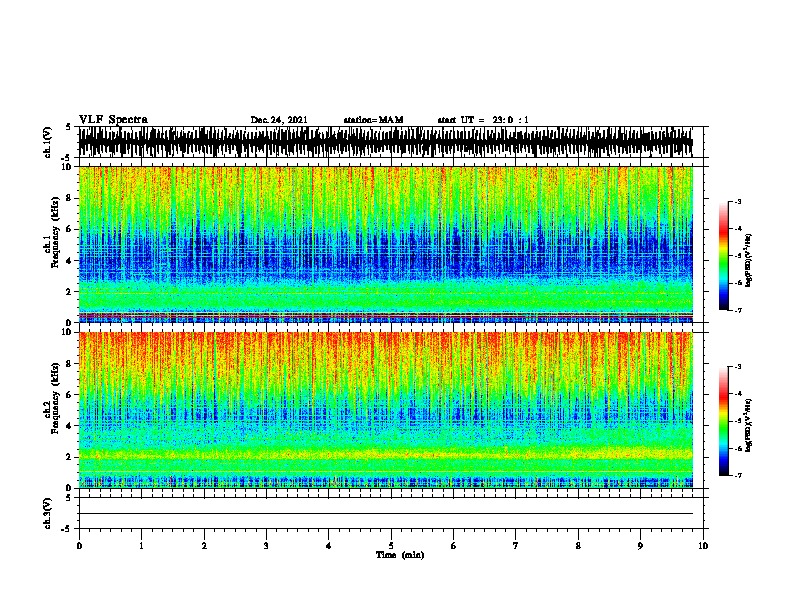The width and height of the screenshot is (792, 612).
Task: Click the "start UT = 23: 0 : 1" text
Action: coord(483,120)
